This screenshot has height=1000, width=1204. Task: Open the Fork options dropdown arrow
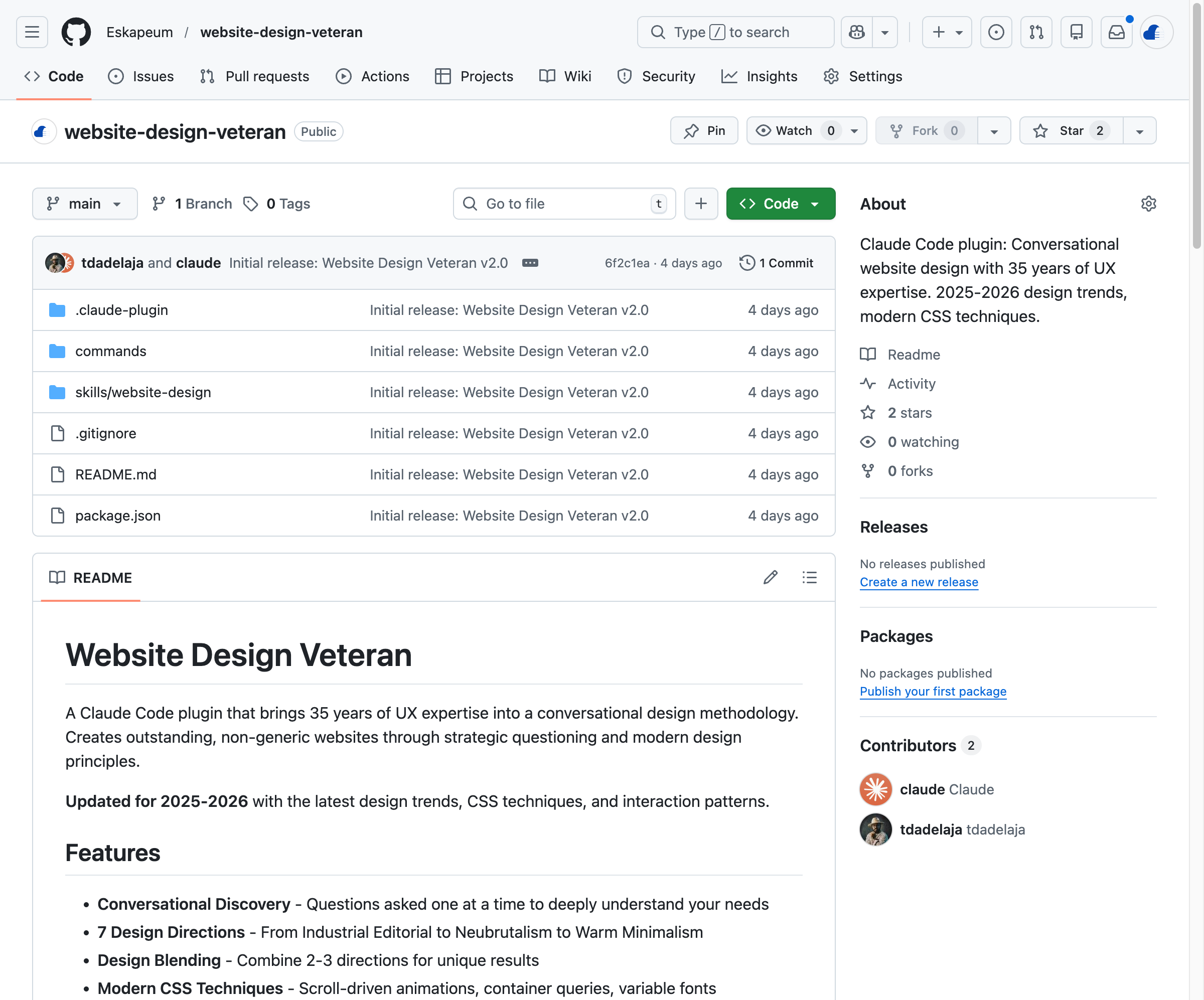[994, 131]
